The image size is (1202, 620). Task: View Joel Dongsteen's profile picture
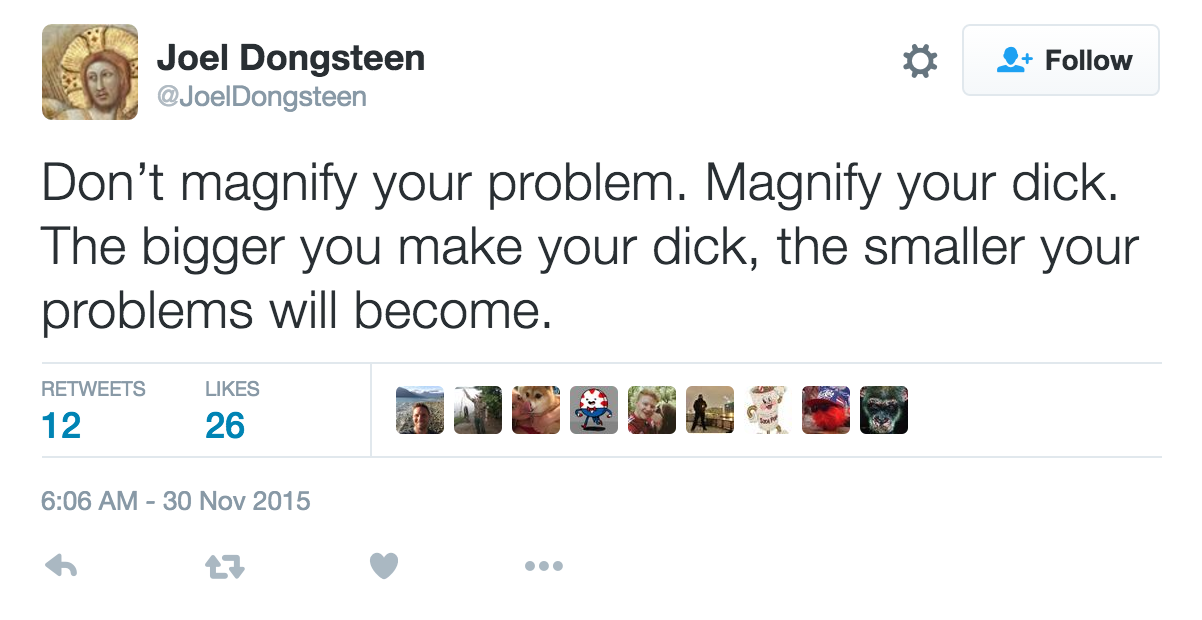click(x=90, y=72)
